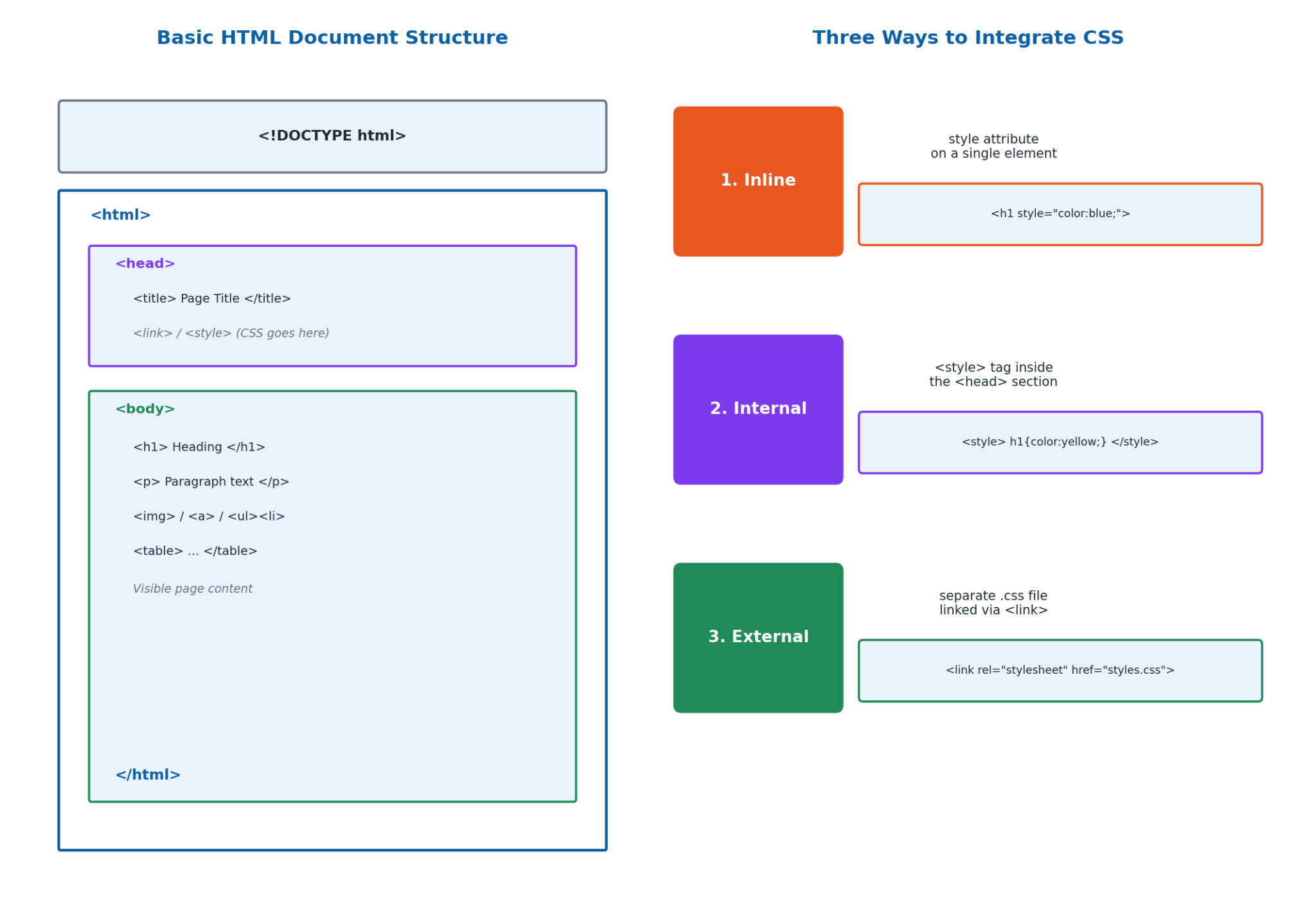Click the orange '1. Inline' block
Image resolution: width=1316 pixels, height=920 pixels.
[x=758, y=181]
